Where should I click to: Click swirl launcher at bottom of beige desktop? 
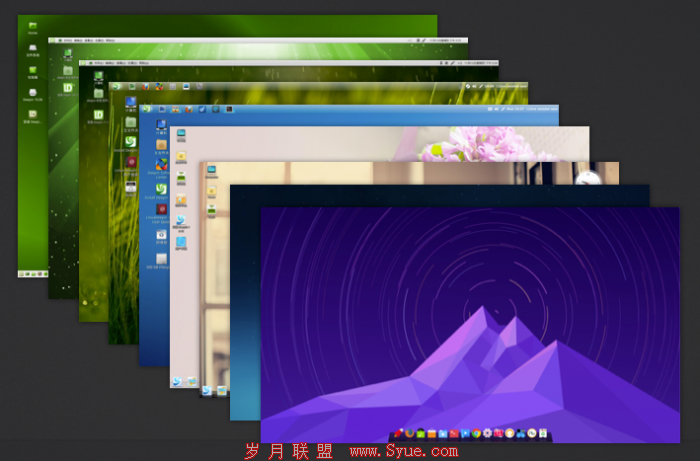point(207,390)
